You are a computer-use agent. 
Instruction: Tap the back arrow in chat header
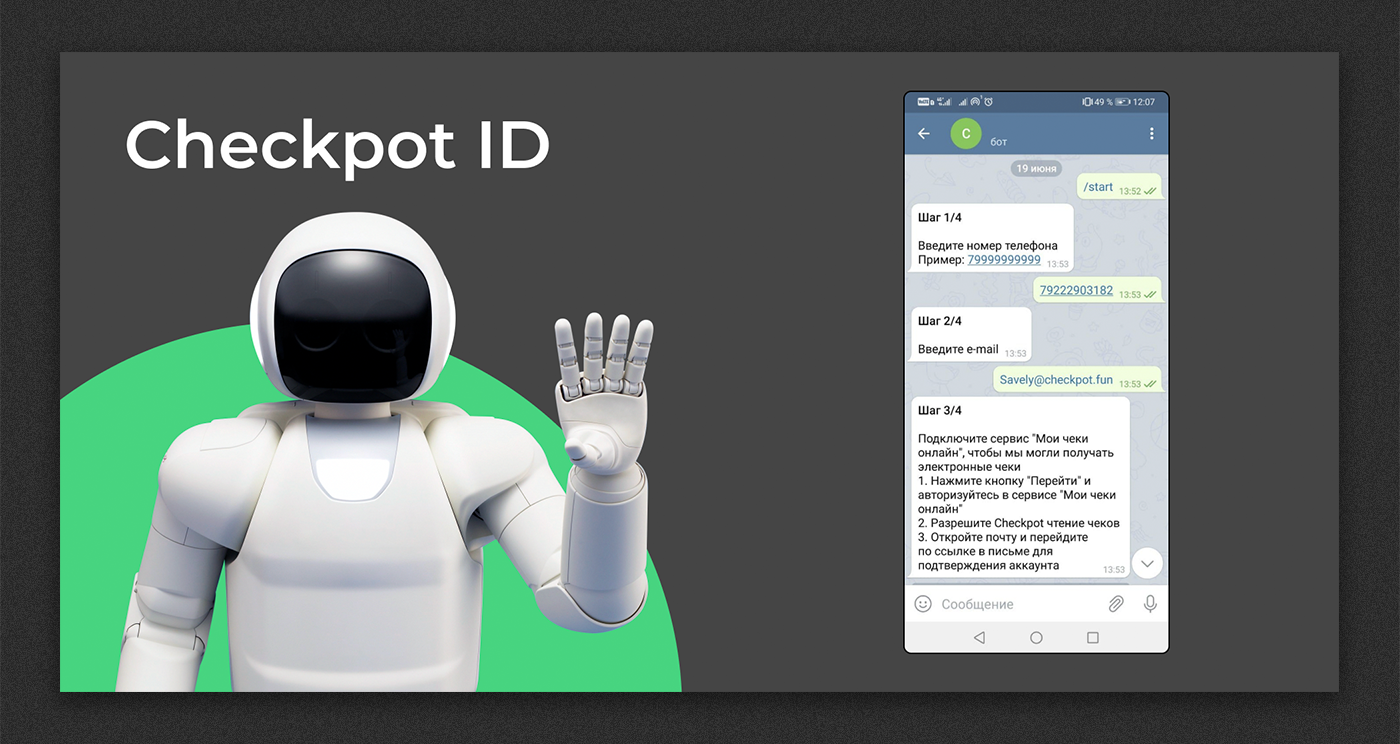pos(924,134)
